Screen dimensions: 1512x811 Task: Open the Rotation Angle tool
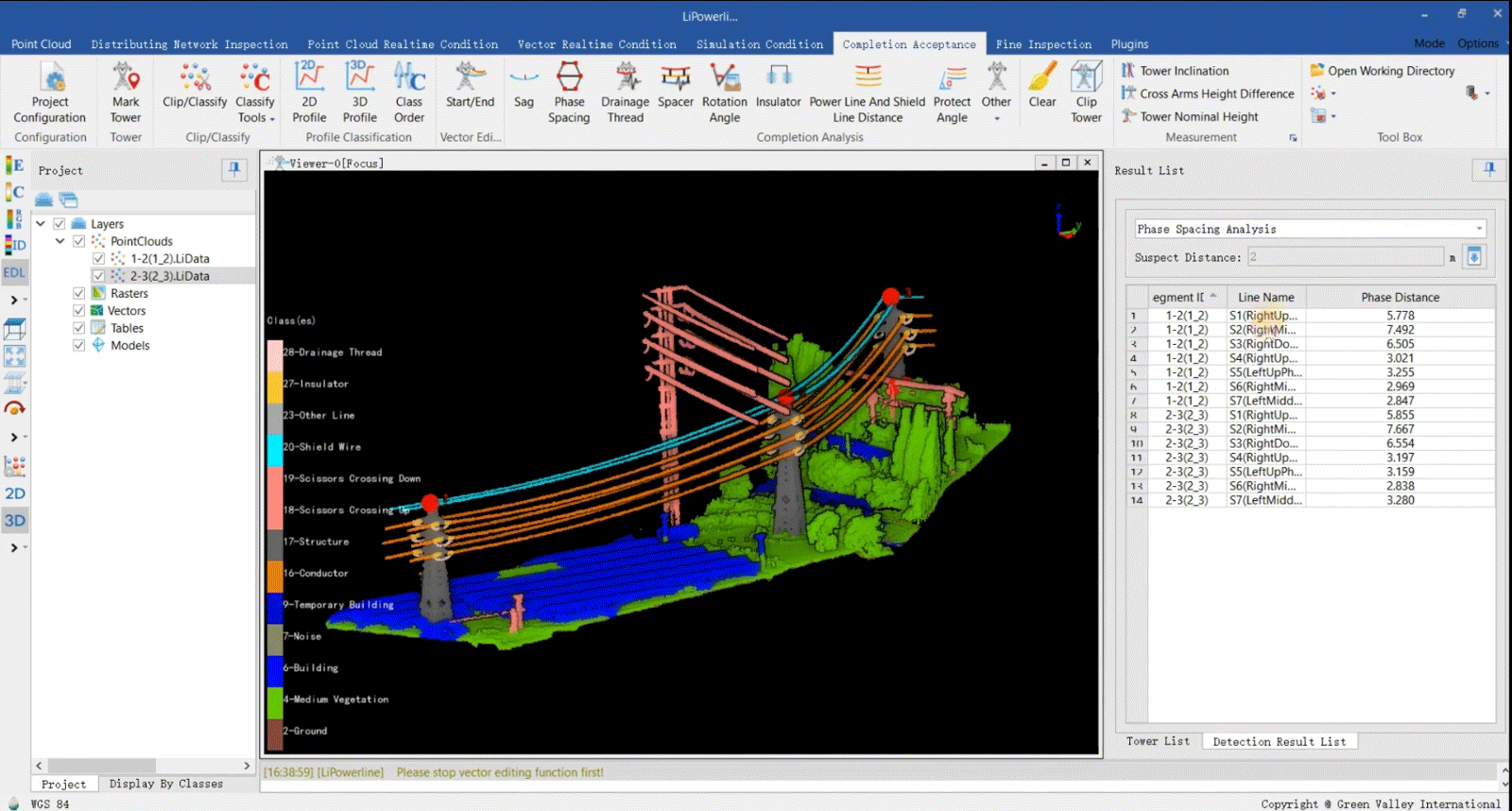(725, 93)
